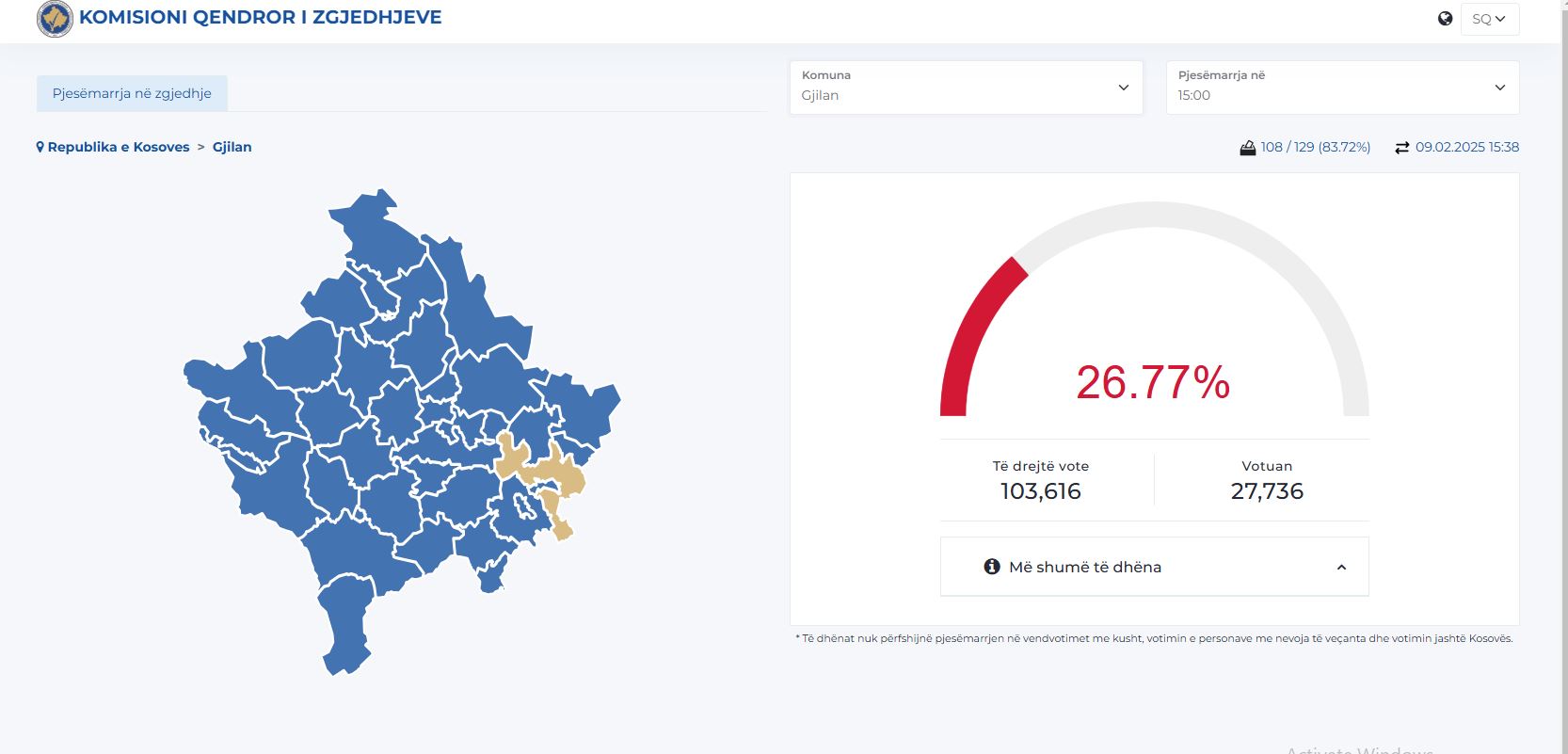Click the info icon beside Më shumë të dhëna
The height and width of the screenshot is (754, 1568).
991,567
